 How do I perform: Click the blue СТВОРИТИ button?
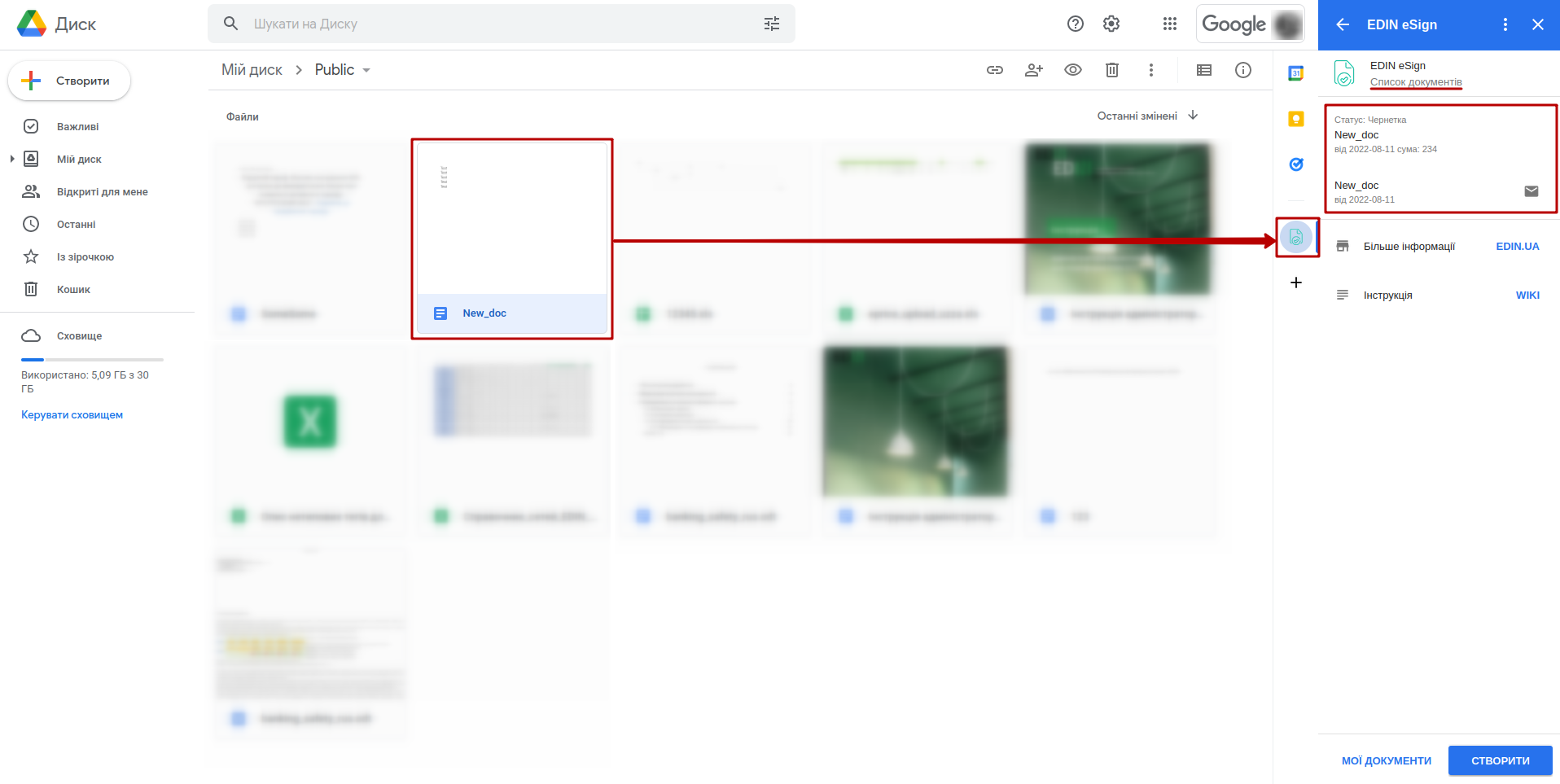coord(1501,760)
